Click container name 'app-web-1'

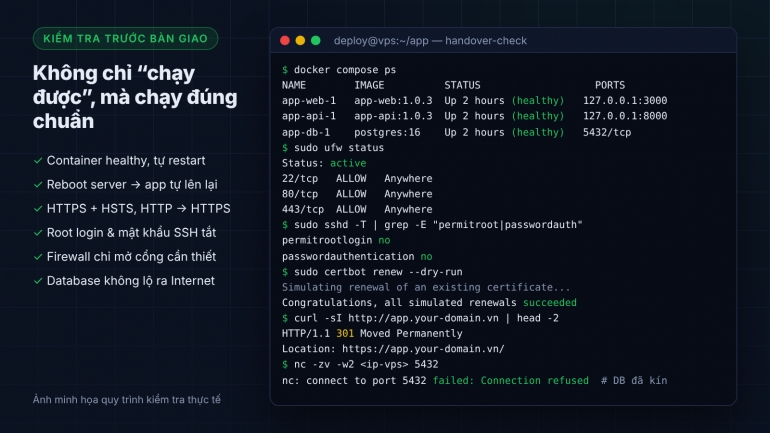(309, 101)
